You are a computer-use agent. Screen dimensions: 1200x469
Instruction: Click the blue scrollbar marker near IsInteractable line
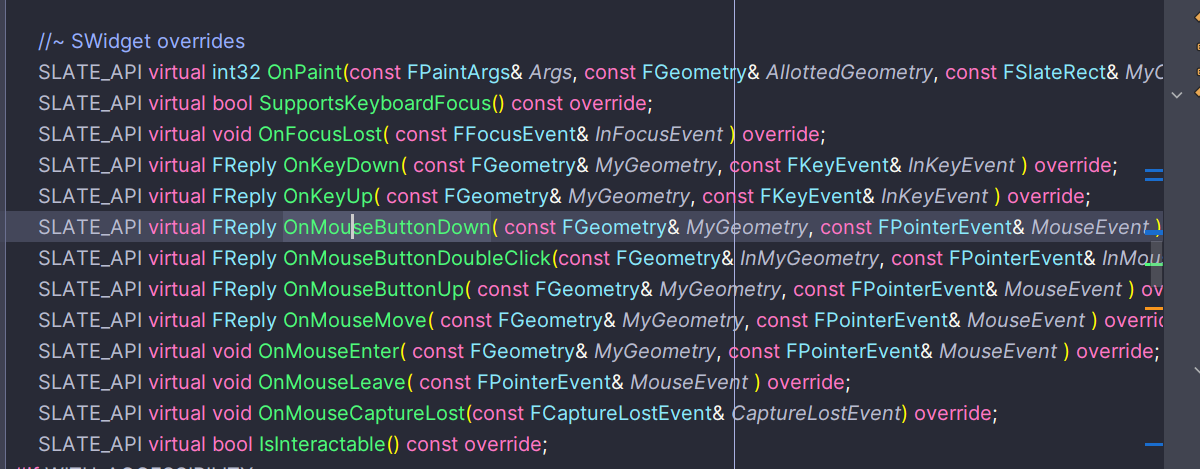[1153, 443]
